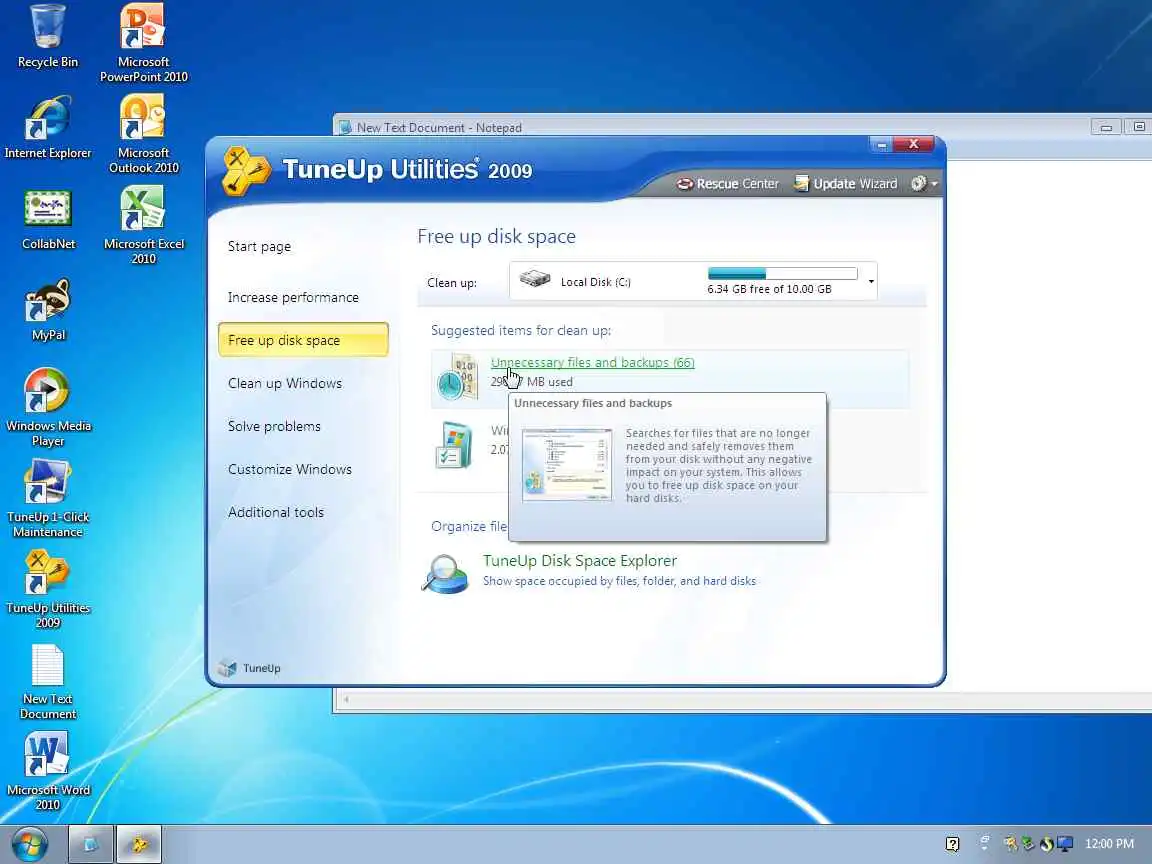Viewport: 1152px width, 864px height.
Task: Open Internet Explorer desktop shortcut
Action: [x=48, y=127]
